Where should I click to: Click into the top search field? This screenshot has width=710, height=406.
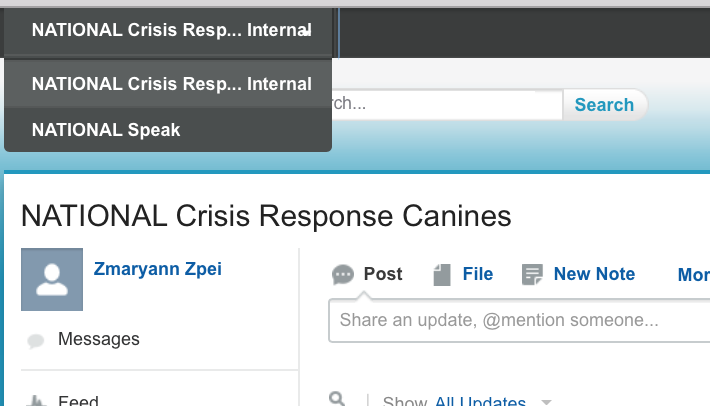pos(445,104)
